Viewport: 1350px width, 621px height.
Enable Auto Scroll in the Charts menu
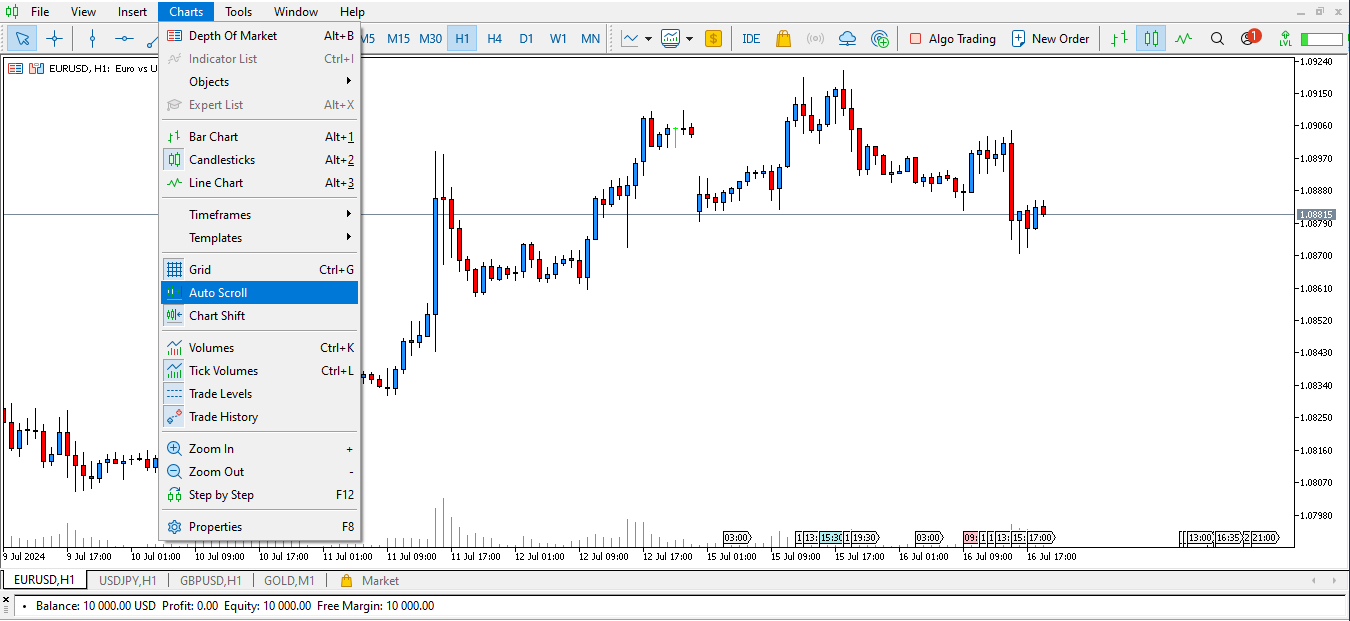click(x=260, y=292)
